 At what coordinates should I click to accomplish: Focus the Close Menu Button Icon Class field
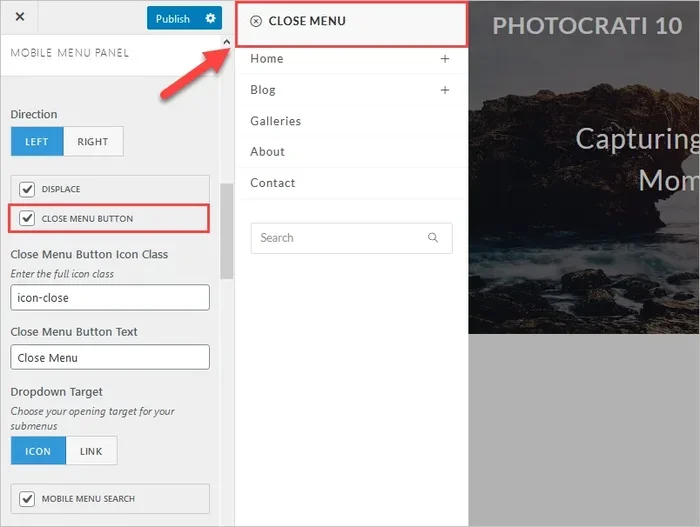pos(110,297)
